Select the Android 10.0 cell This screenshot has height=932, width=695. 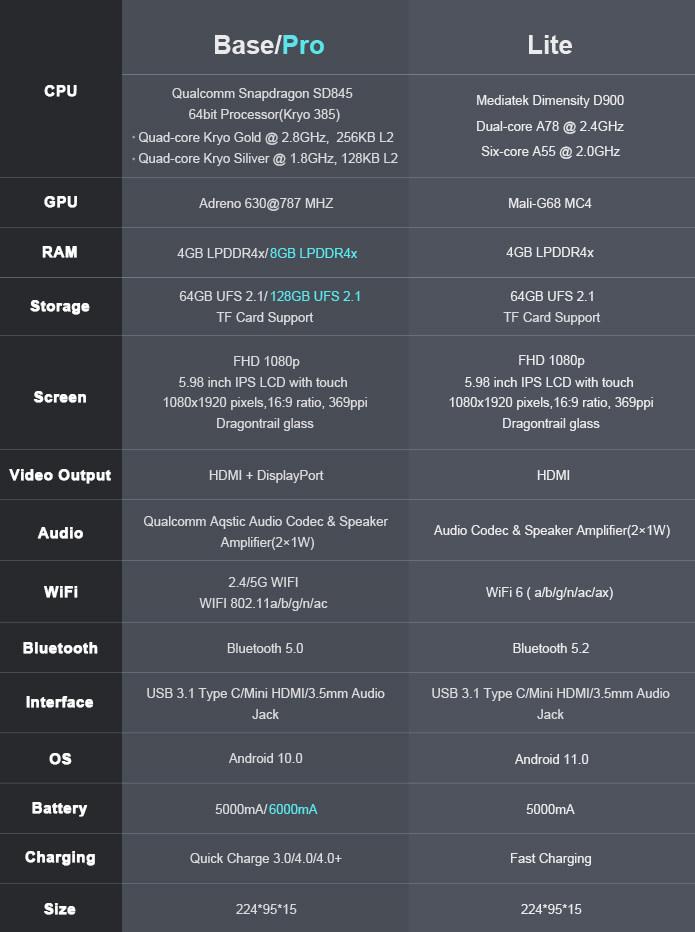tap(266, 759)
